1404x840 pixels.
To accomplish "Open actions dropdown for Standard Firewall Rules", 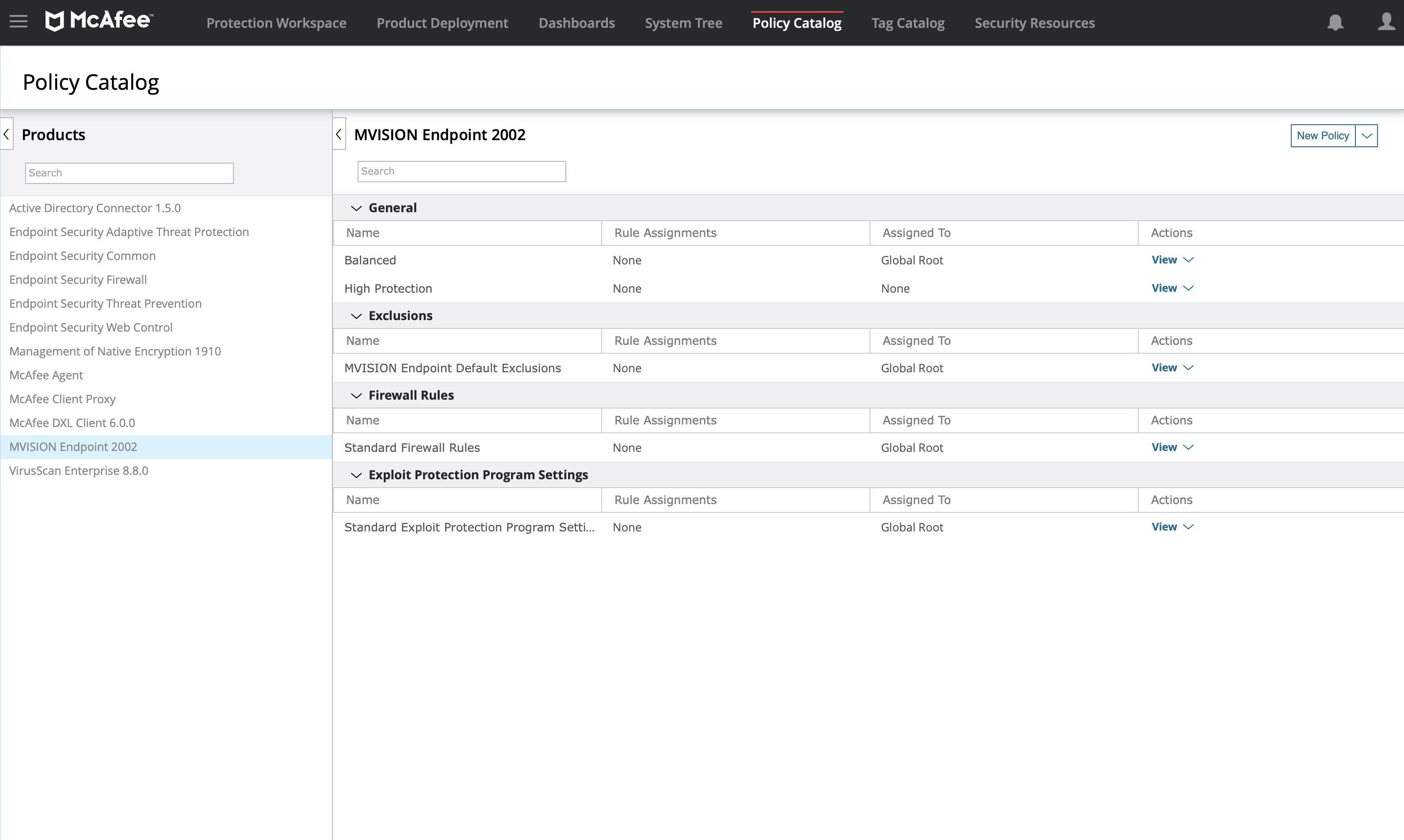I will (x=1188, y=447).
